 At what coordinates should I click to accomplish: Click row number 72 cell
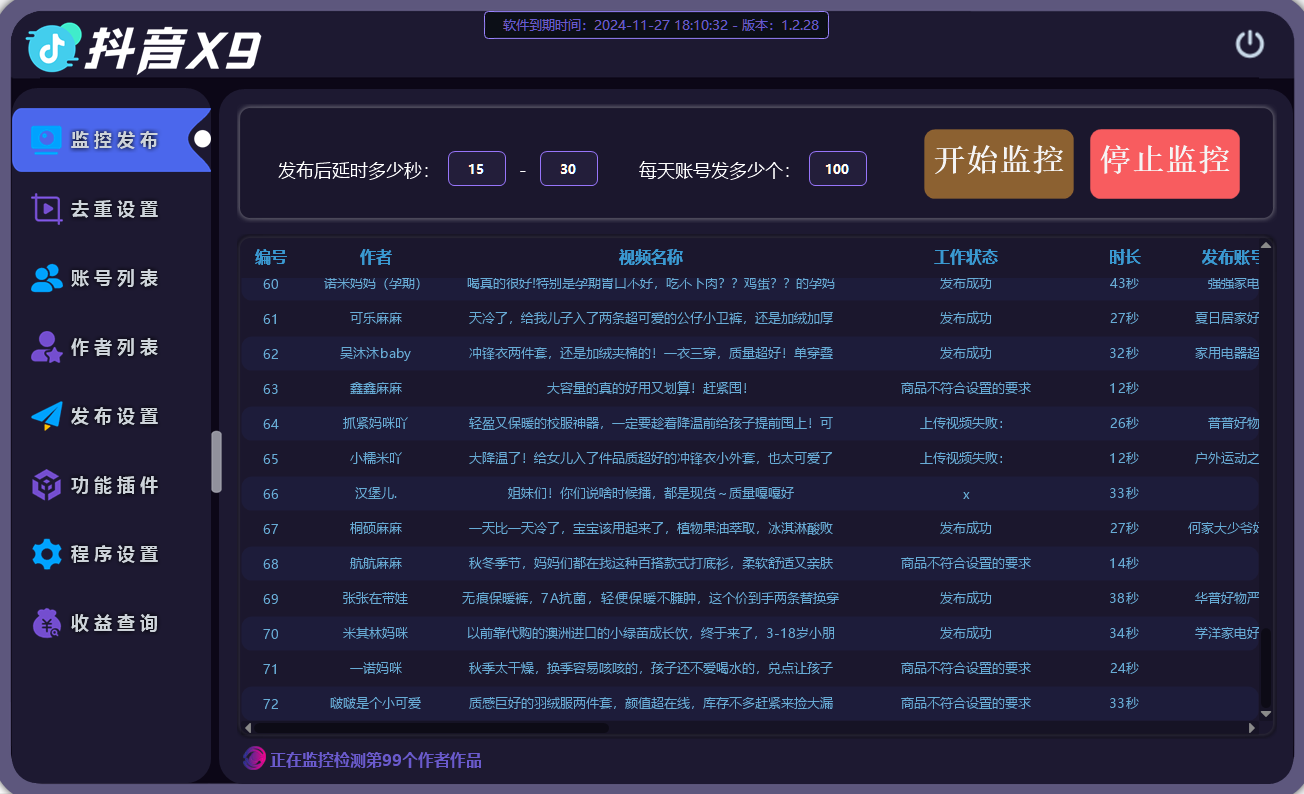(x=271, y=704)
